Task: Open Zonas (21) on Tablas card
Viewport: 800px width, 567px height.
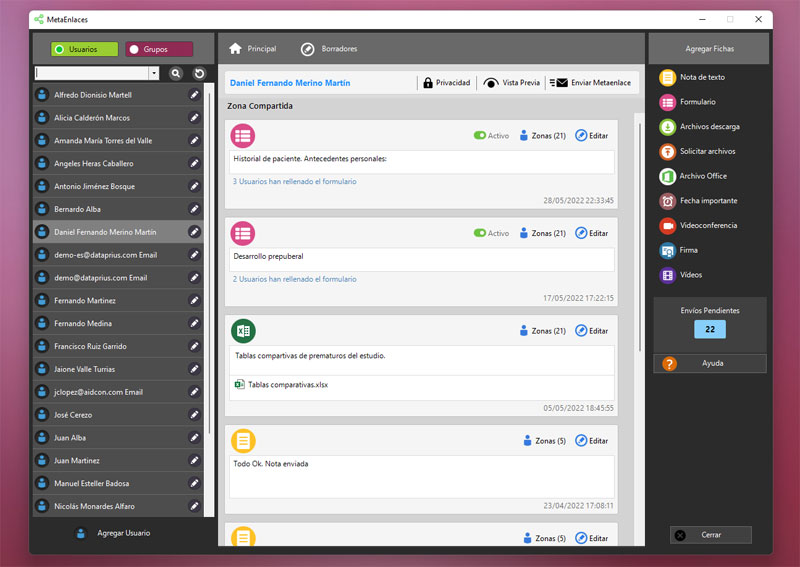Action: click(542, 331)
